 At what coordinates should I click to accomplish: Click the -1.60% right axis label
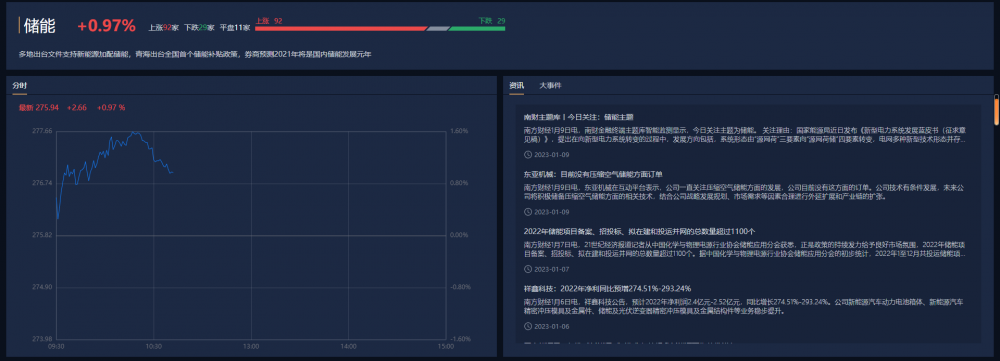[460, 339]
